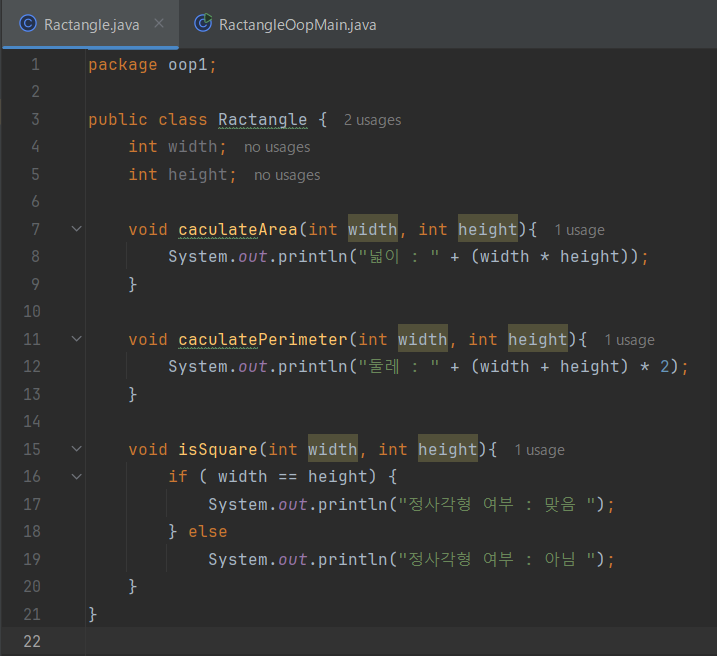
Task: Click the string "넓이 : " on line 8
Action: coord(399,256)
